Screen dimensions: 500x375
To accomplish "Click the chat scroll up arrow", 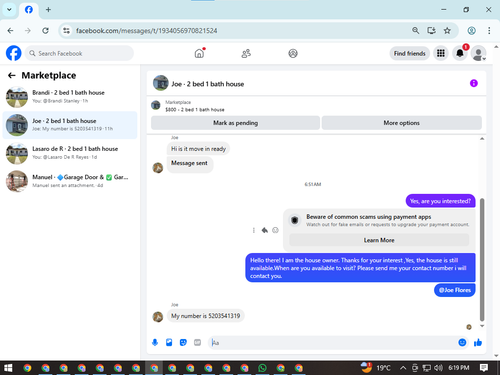I will [x=482, y=139].
